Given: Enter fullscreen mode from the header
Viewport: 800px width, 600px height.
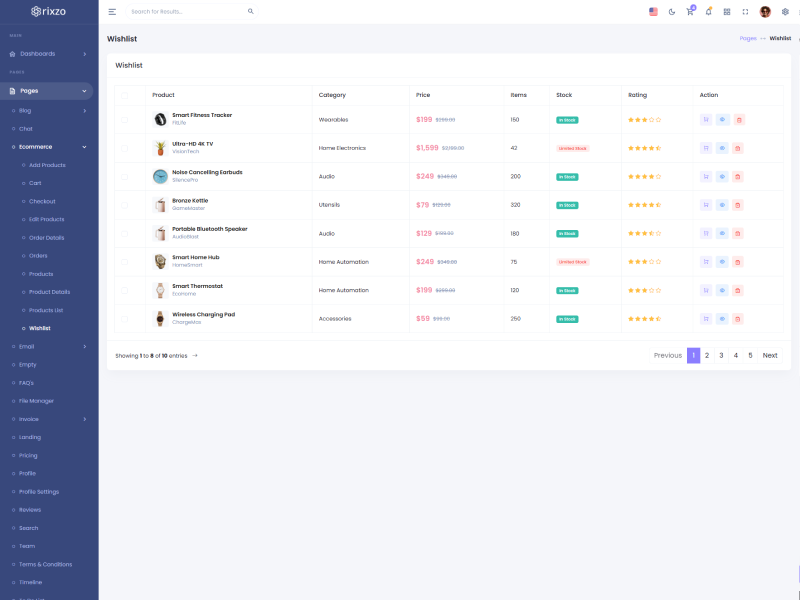Looking at the screenshot, I should click(745, 12).
